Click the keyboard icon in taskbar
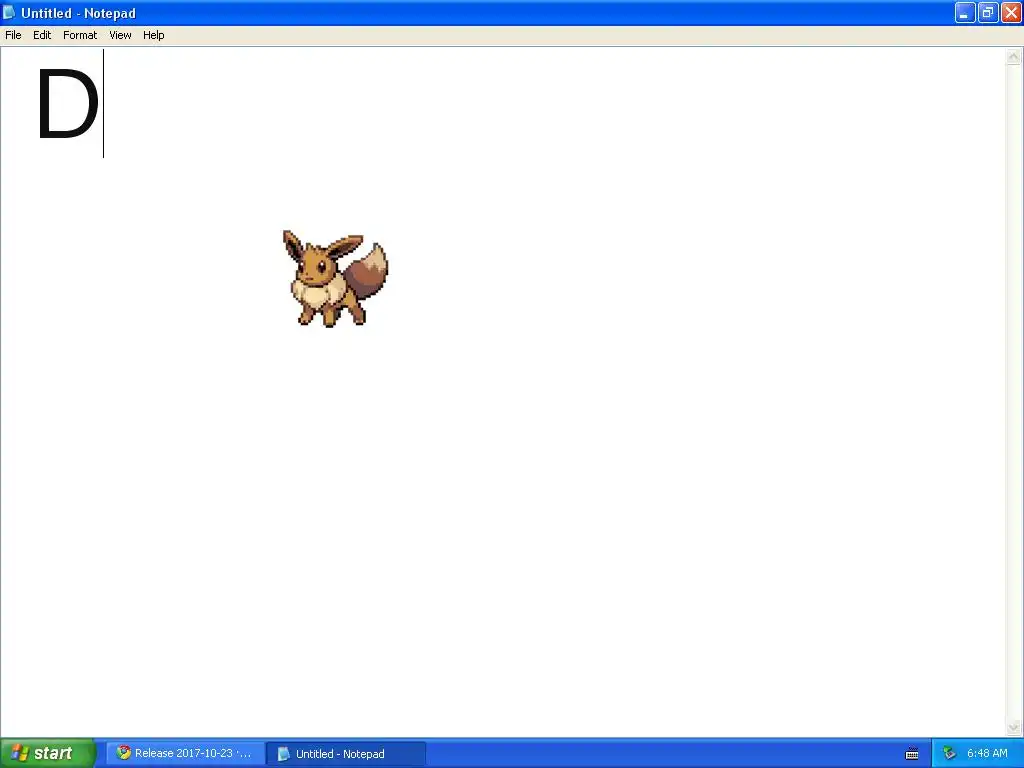 tap(912, 754)
